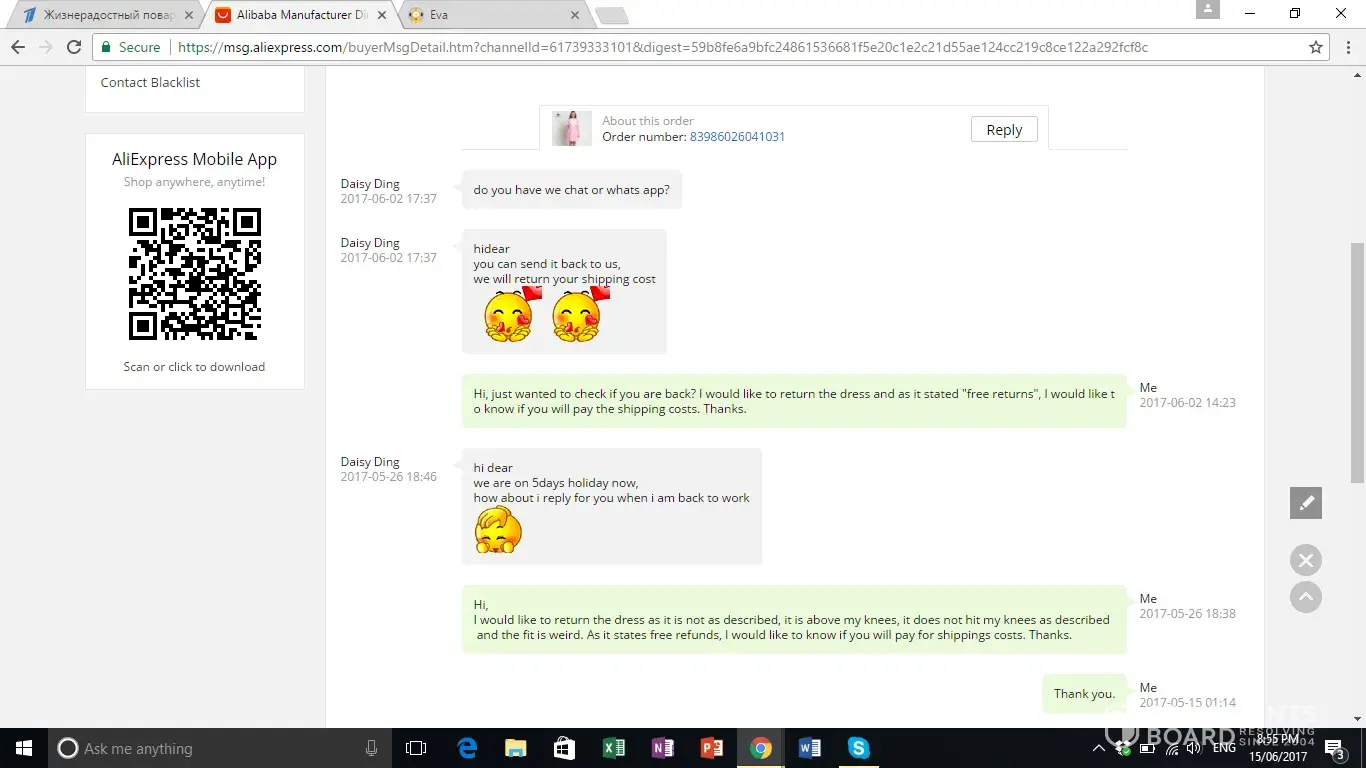Click the round back-to-top arrow icon
Viewport: 1366px width, 768px height.
point(1306,597)
